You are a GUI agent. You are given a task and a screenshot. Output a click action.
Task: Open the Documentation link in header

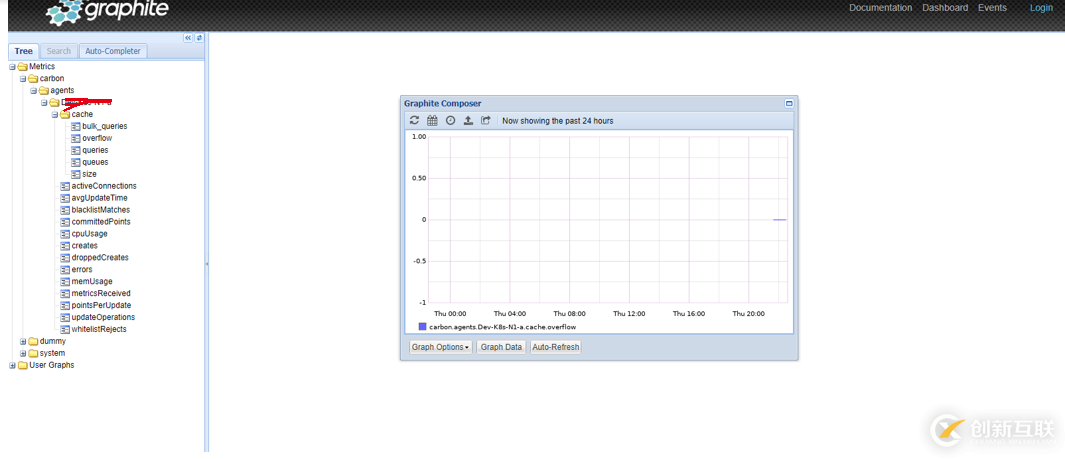pyautogui.click(x=880, y=8)
